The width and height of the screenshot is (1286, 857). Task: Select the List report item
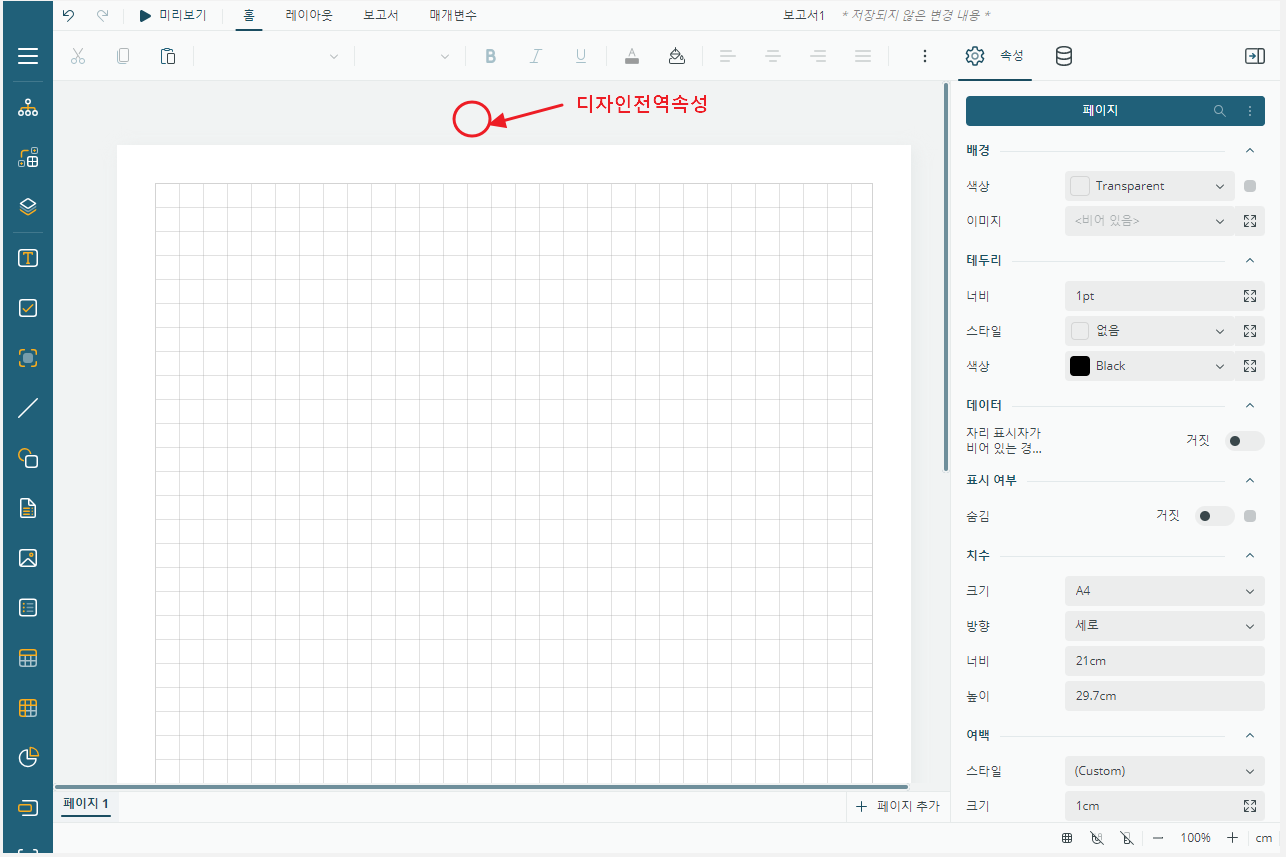27,607
